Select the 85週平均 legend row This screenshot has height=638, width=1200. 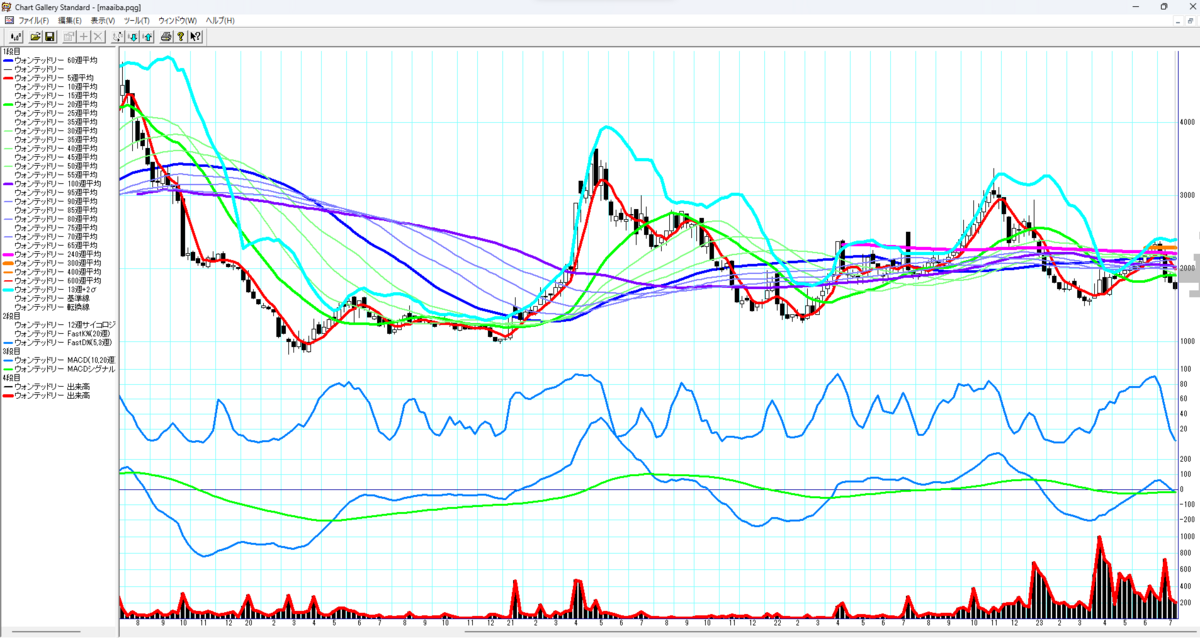(57, 210)
